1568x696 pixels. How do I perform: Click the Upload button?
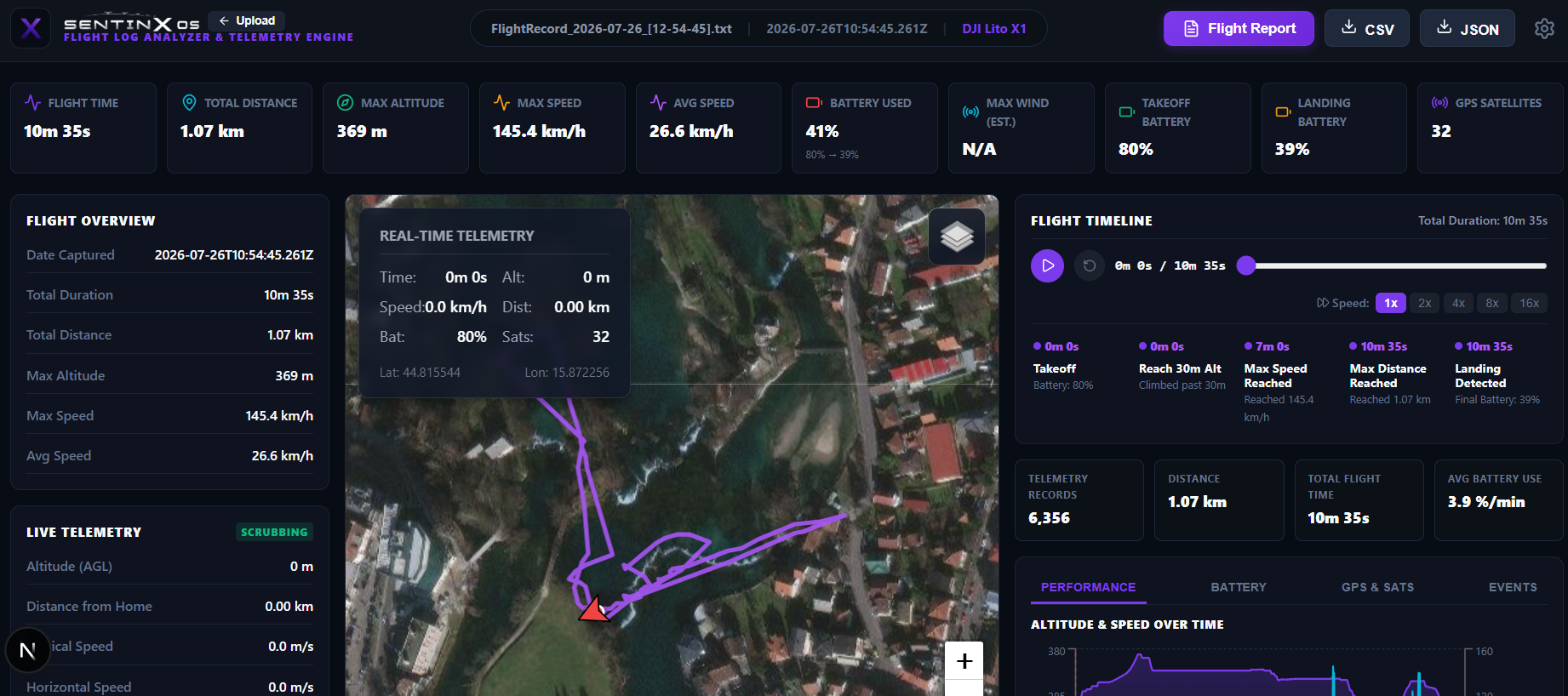pos(247,20)
